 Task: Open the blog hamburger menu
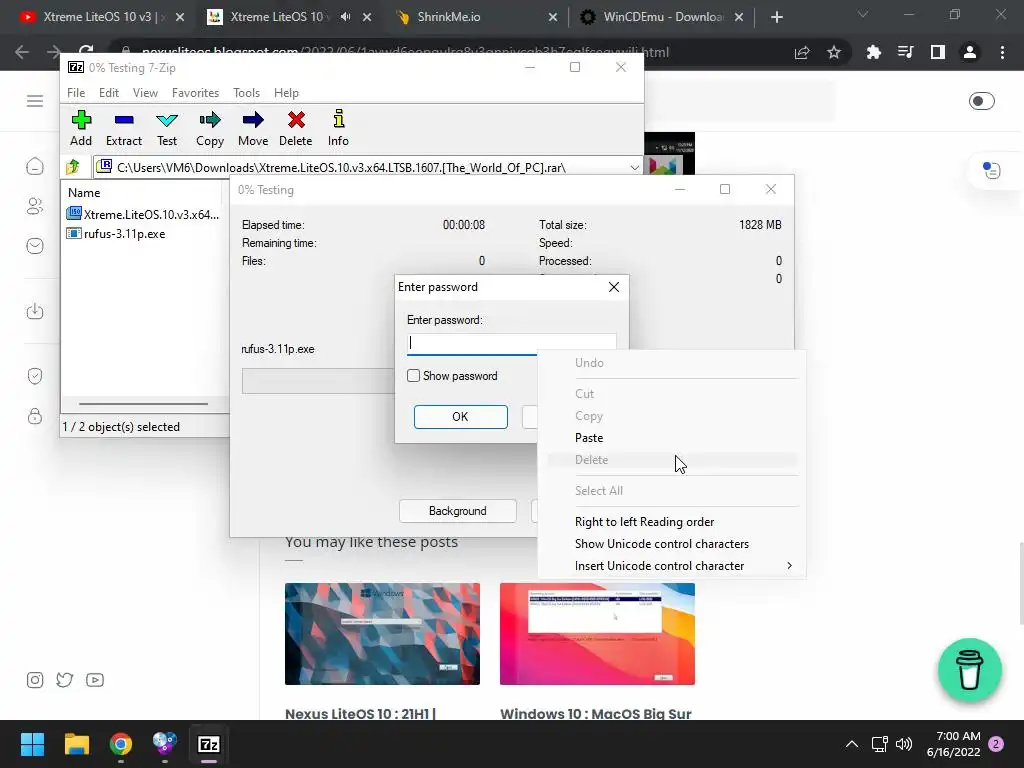click(35, 101)
